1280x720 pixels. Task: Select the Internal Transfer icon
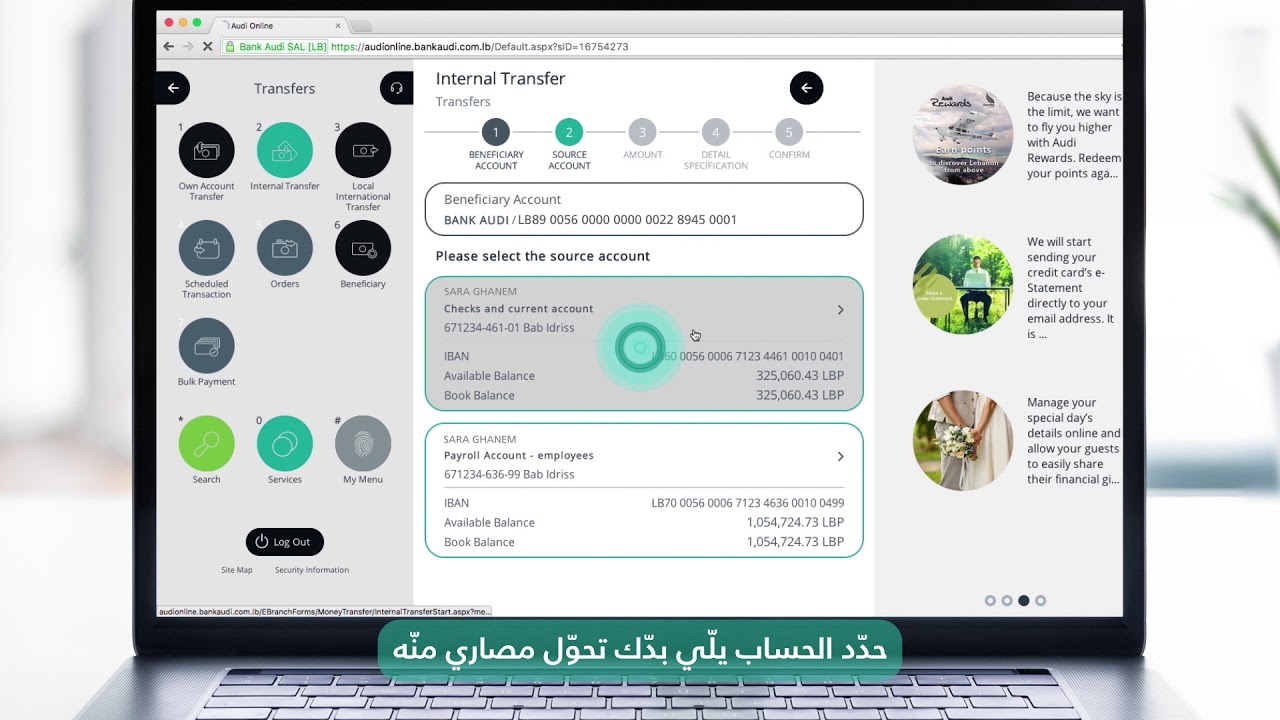[x=285, y=150]
